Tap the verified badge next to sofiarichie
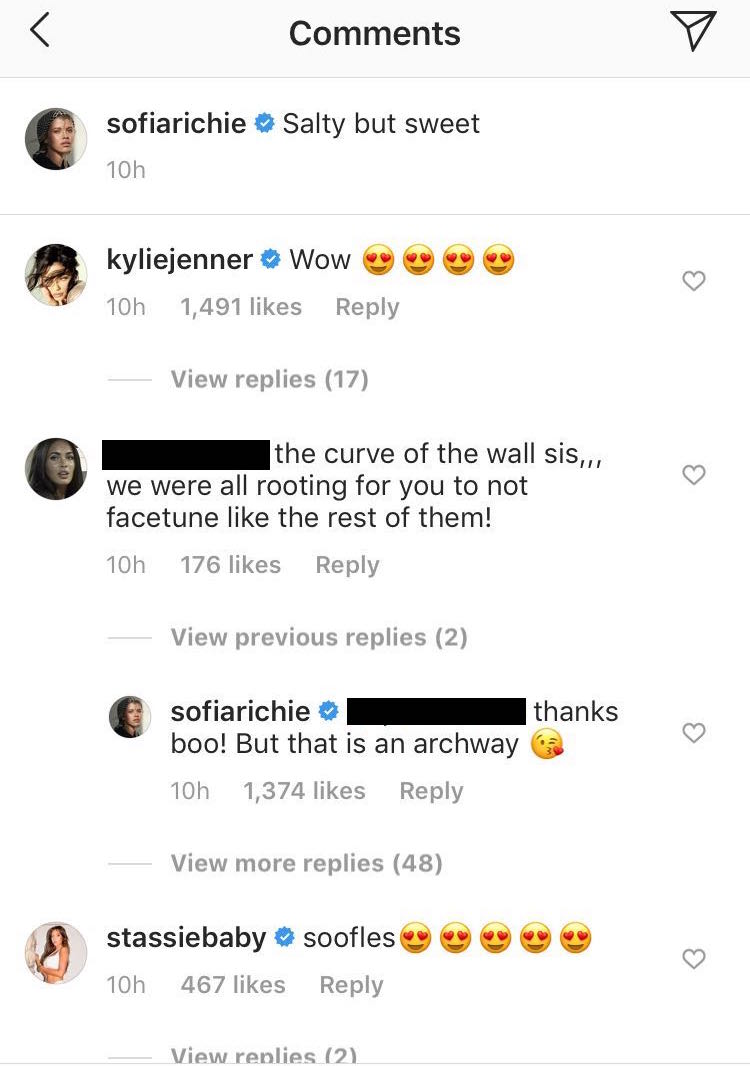The height and width of the screenshot is (1066, 750). [x=263, y=124]
